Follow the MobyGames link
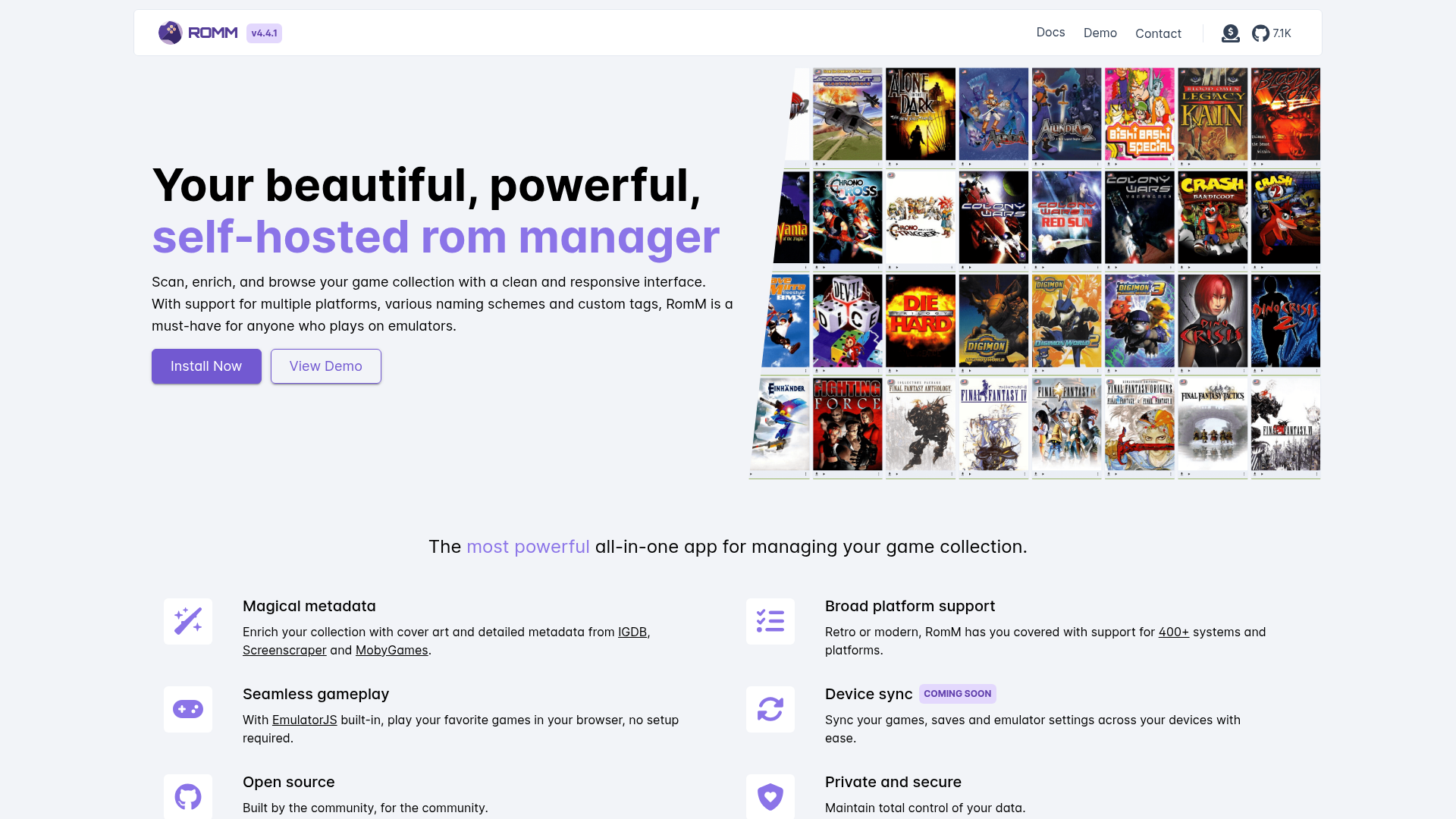 [x=391, y=650]
